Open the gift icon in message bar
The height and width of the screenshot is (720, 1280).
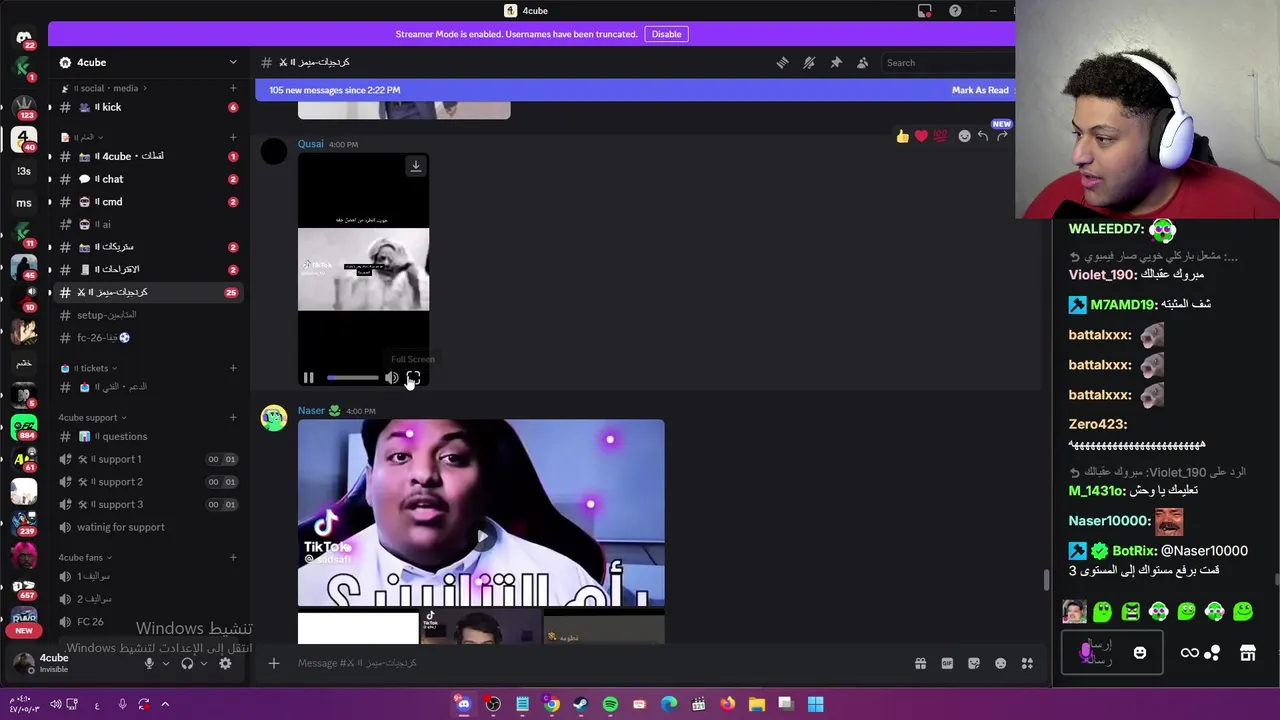coord(920,663)
